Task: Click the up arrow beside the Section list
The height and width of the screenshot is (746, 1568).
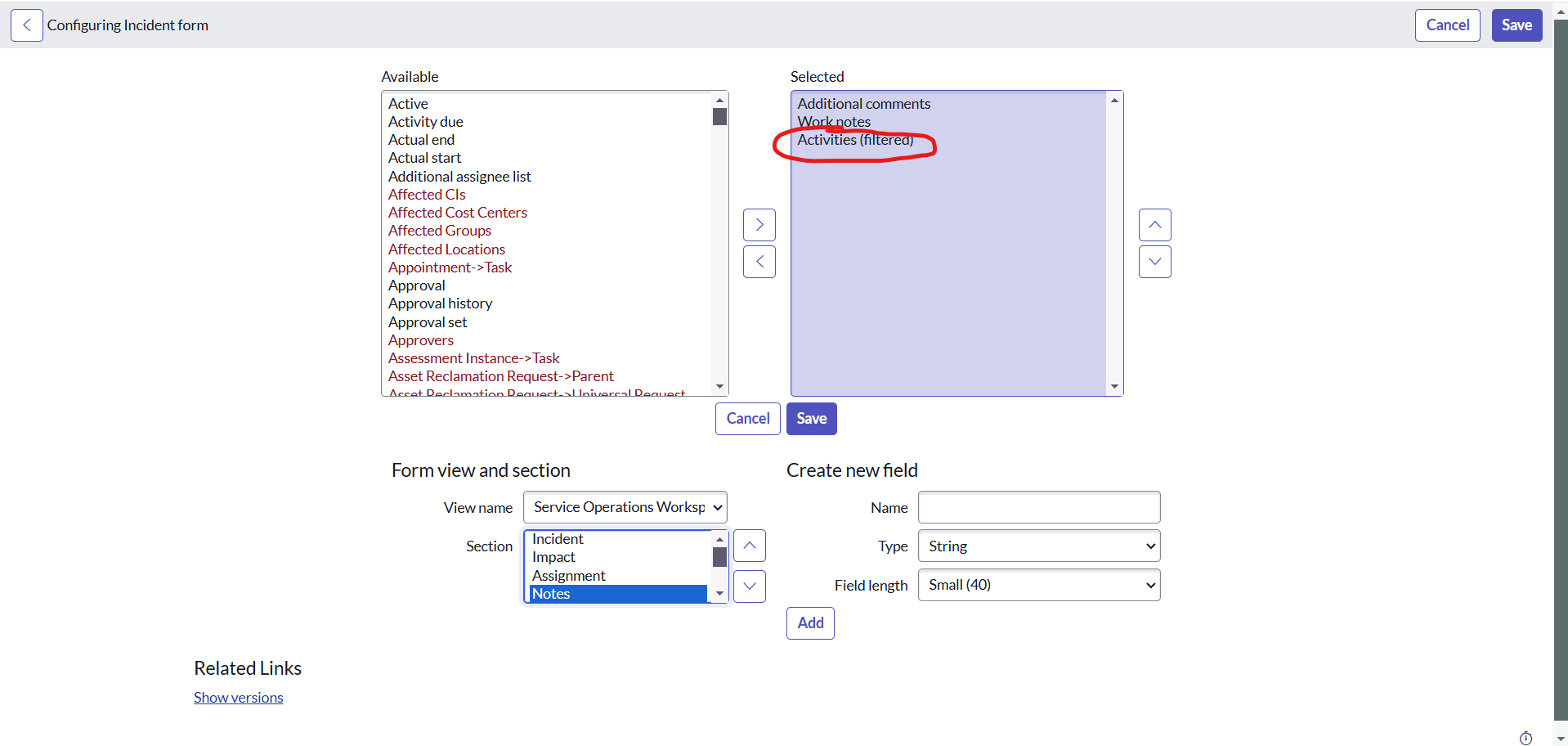Action: point(749,545)
